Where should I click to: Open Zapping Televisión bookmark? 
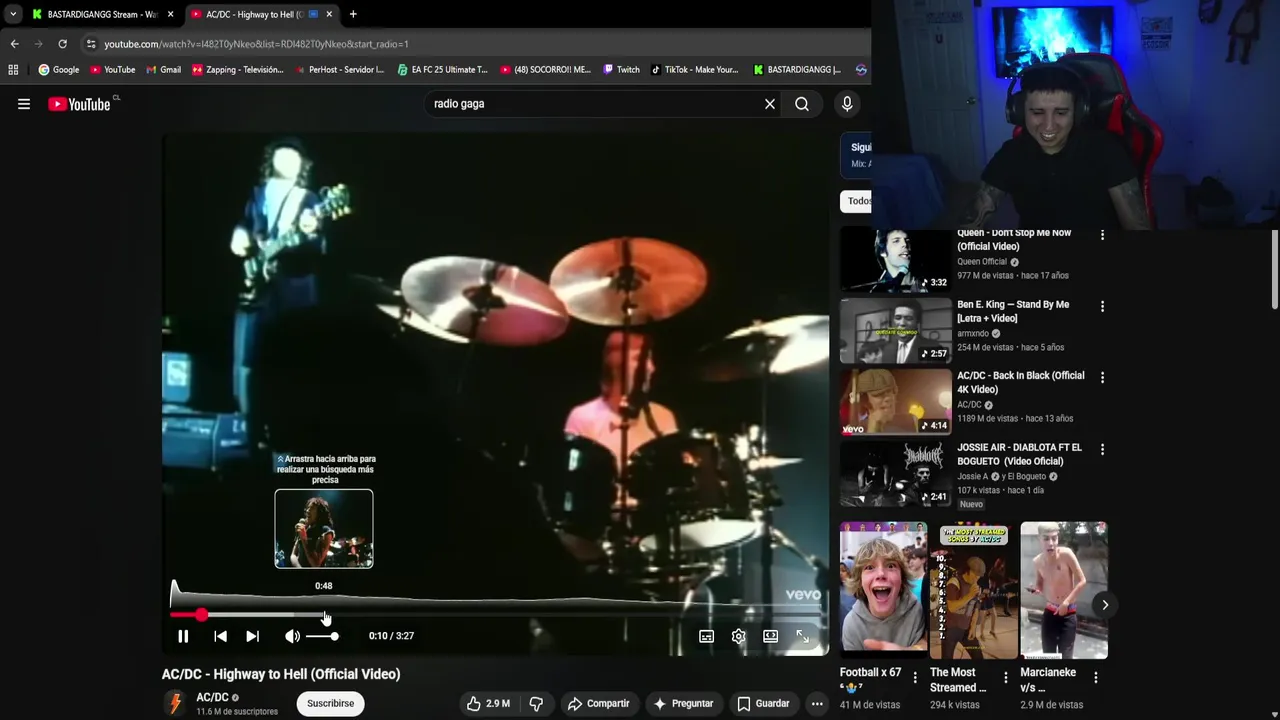pos(238,70)
